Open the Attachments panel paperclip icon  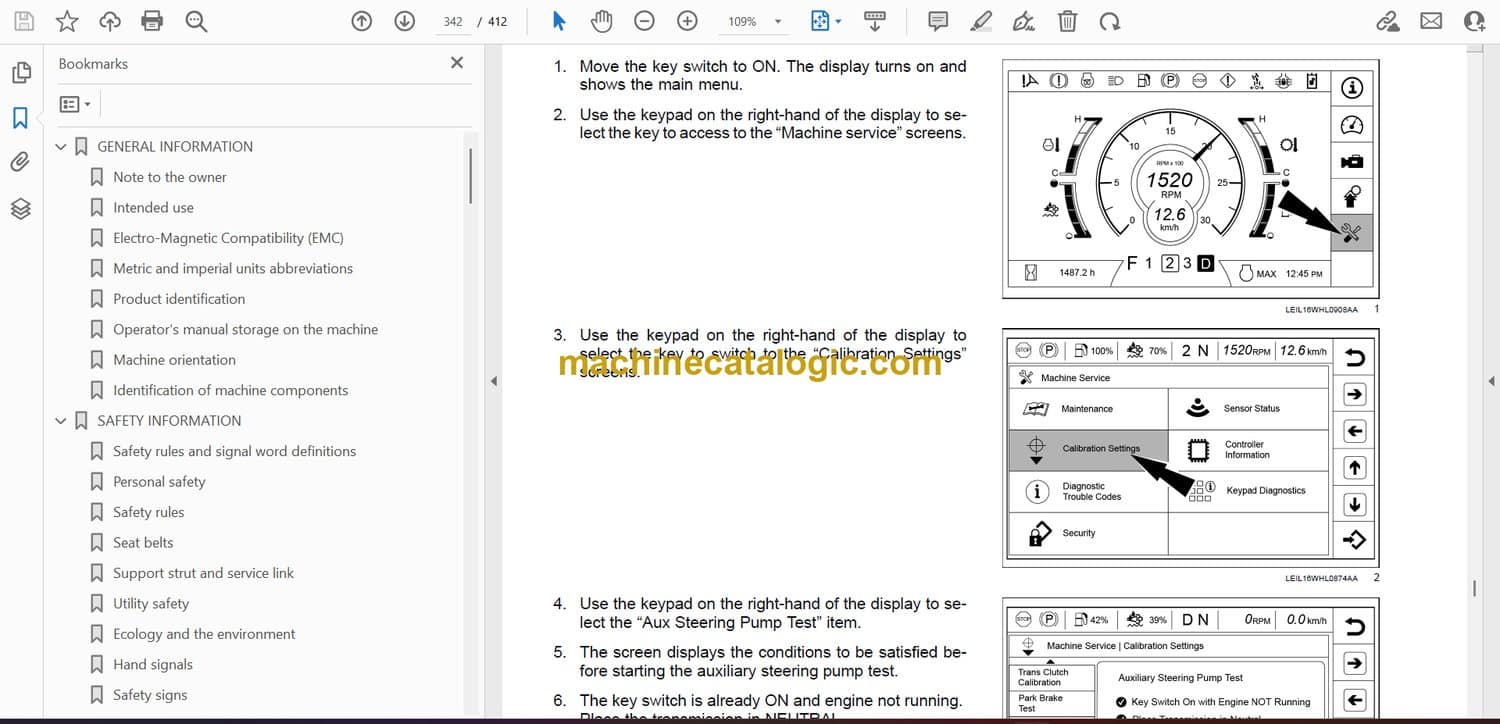point(20,162)
